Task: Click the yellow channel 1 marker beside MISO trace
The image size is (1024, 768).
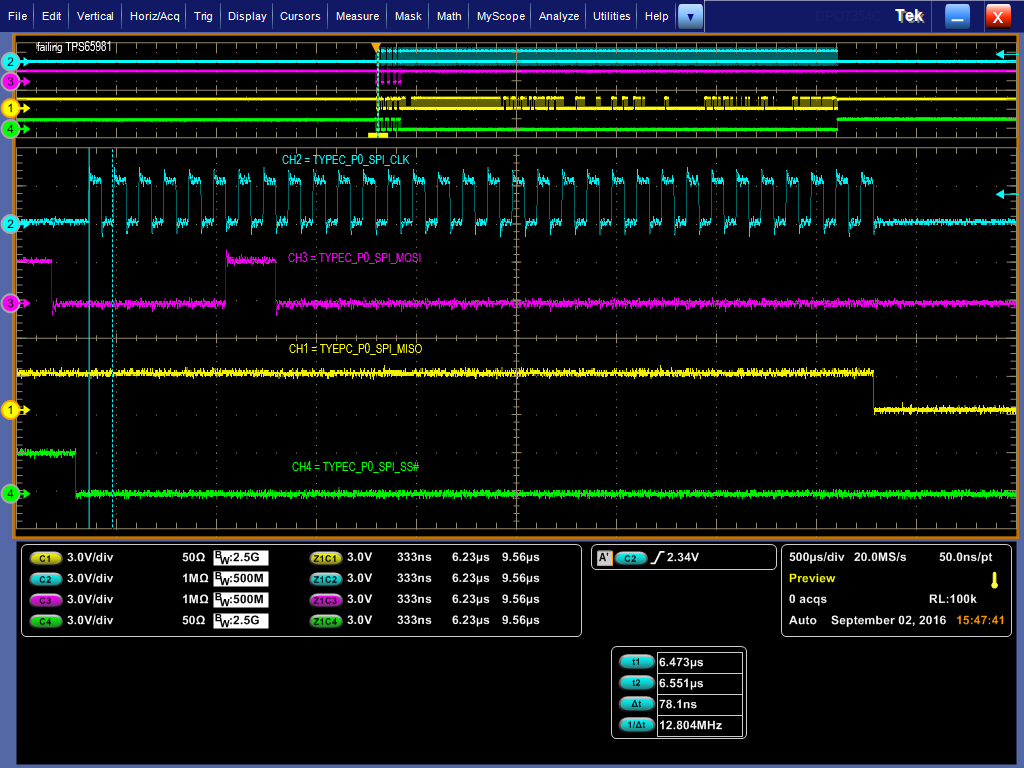Action: click(x=11, y=410)
